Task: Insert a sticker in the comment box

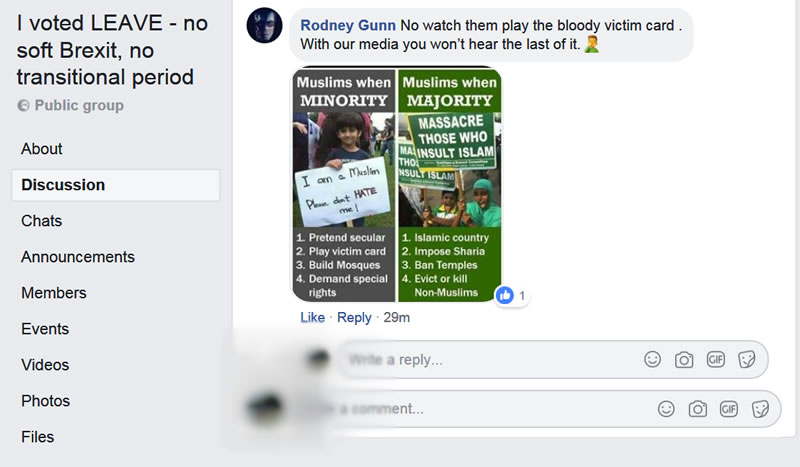Action: point(760,409)
